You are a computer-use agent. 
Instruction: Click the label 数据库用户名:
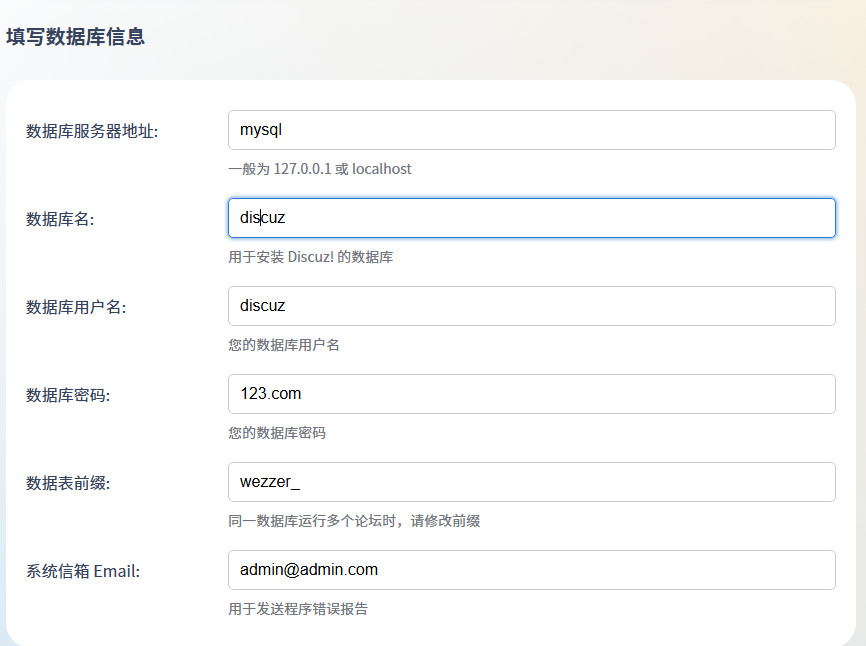tap(76, 307)
